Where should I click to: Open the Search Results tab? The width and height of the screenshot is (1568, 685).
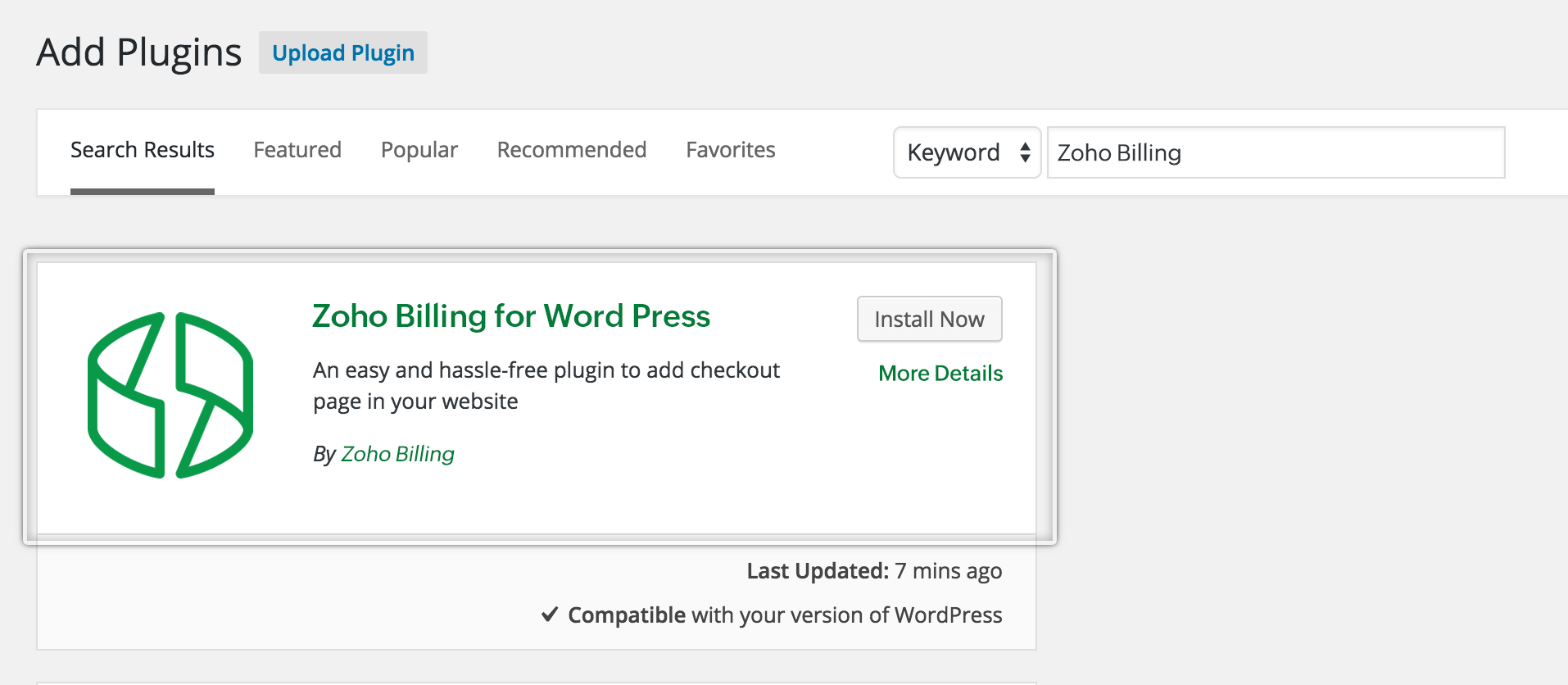[143, 151]
